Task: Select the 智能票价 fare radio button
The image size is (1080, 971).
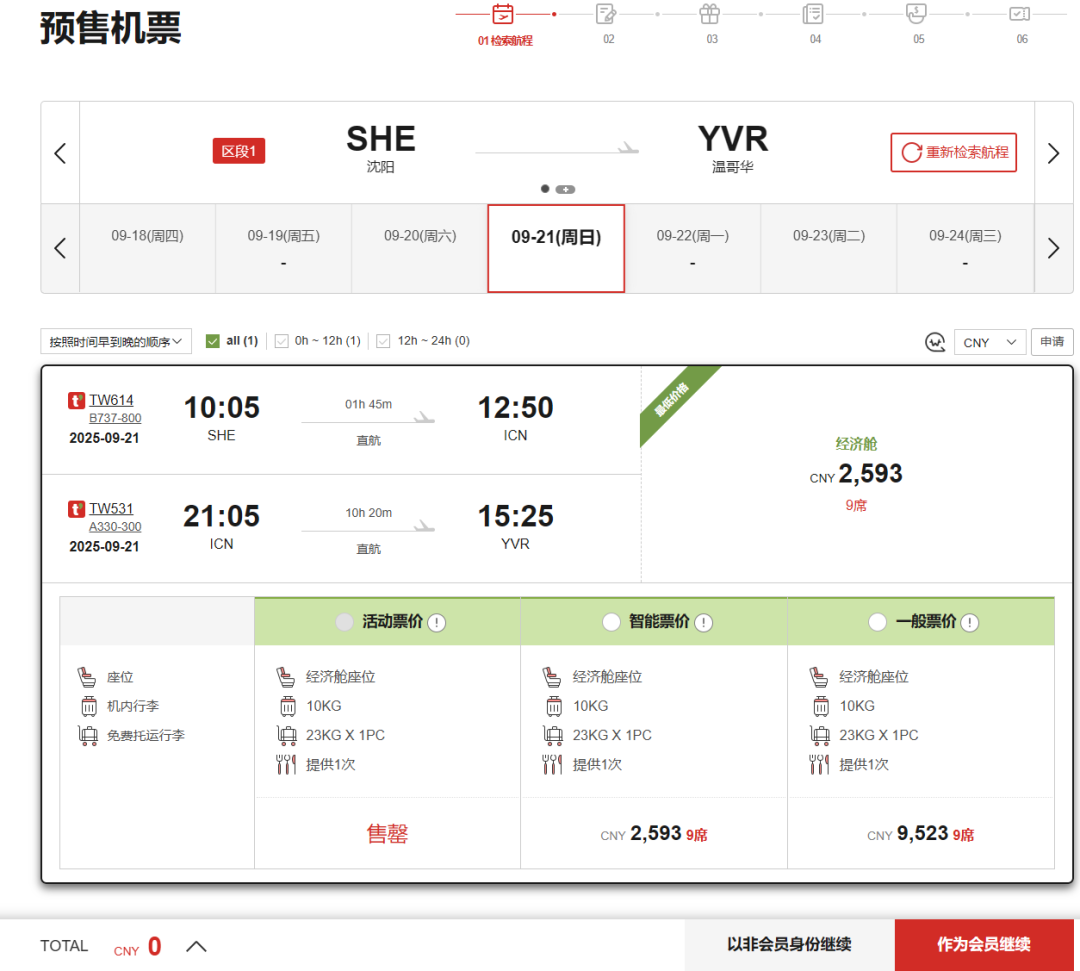Action: (611, 622)
